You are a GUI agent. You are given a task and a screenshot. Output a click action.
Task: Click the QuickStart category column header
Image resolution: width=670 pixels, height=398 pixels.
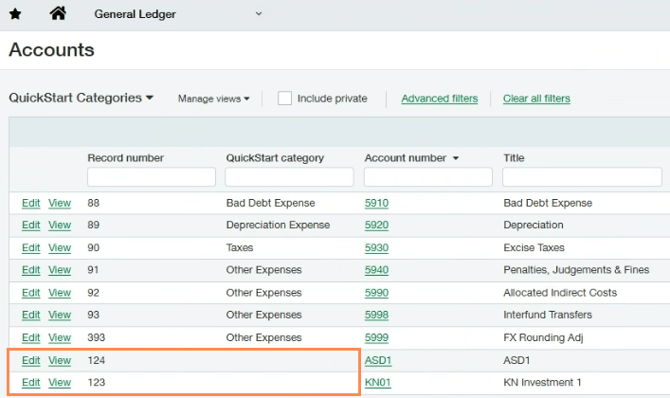tap(275, 158)
